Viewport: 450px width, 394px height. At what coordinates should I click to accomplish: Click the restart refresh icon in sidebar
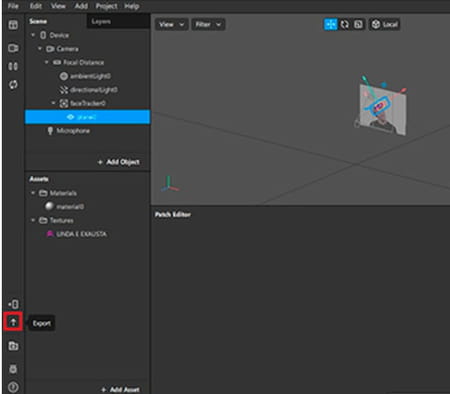pyautogui.click(x=13, y=85)
